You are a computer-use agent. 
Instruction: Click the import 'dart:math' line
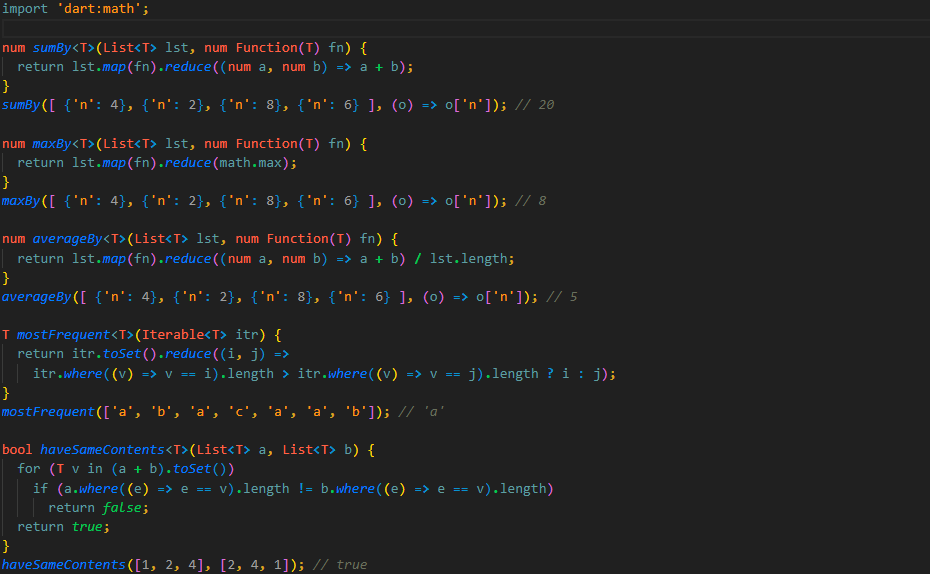[75, 9]
